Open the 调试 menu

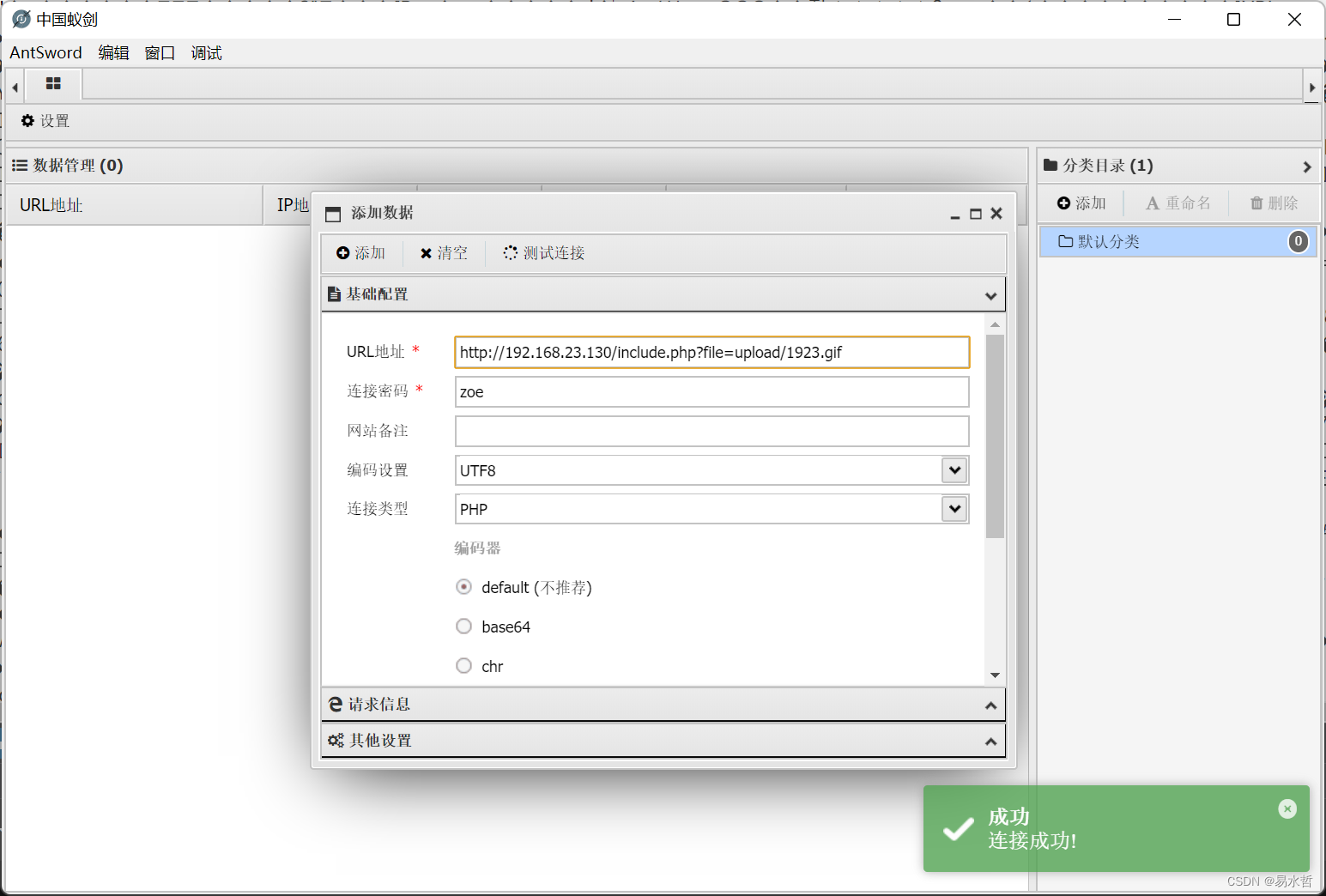(x=206, y=53)
